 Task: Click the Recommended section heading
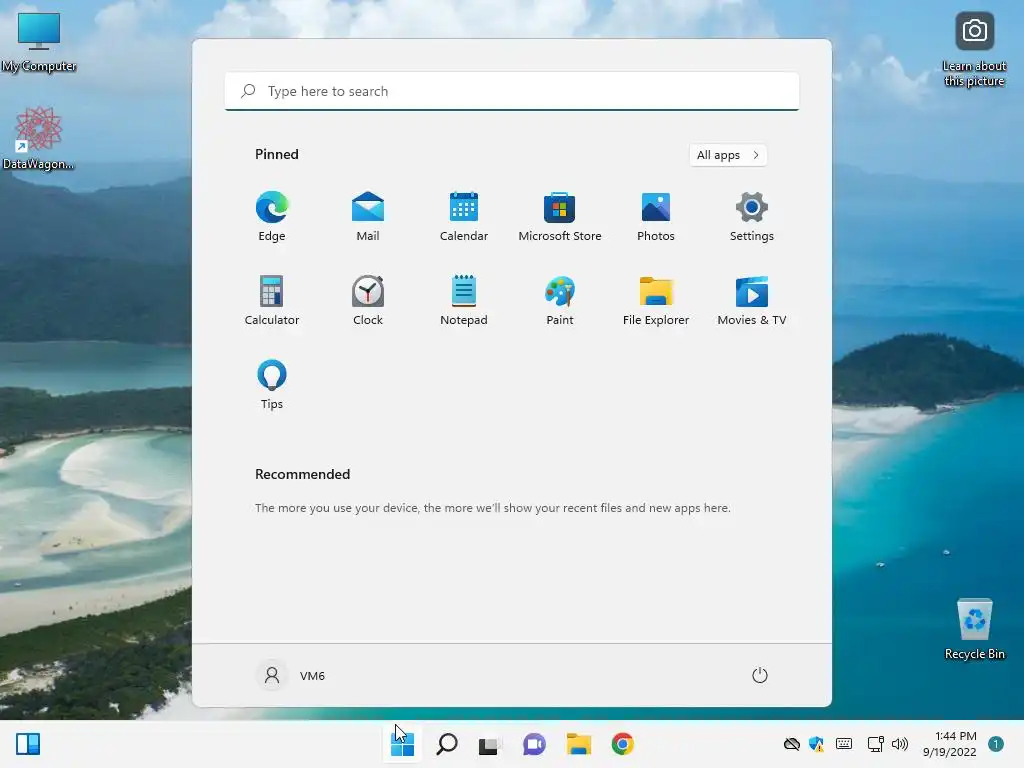[x=302, y=474]
